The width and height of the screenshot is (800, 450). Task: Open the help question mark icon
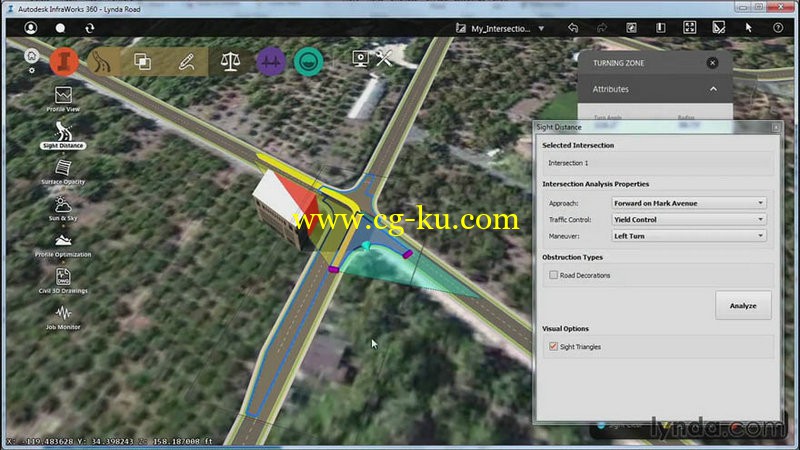click(778, 28)
